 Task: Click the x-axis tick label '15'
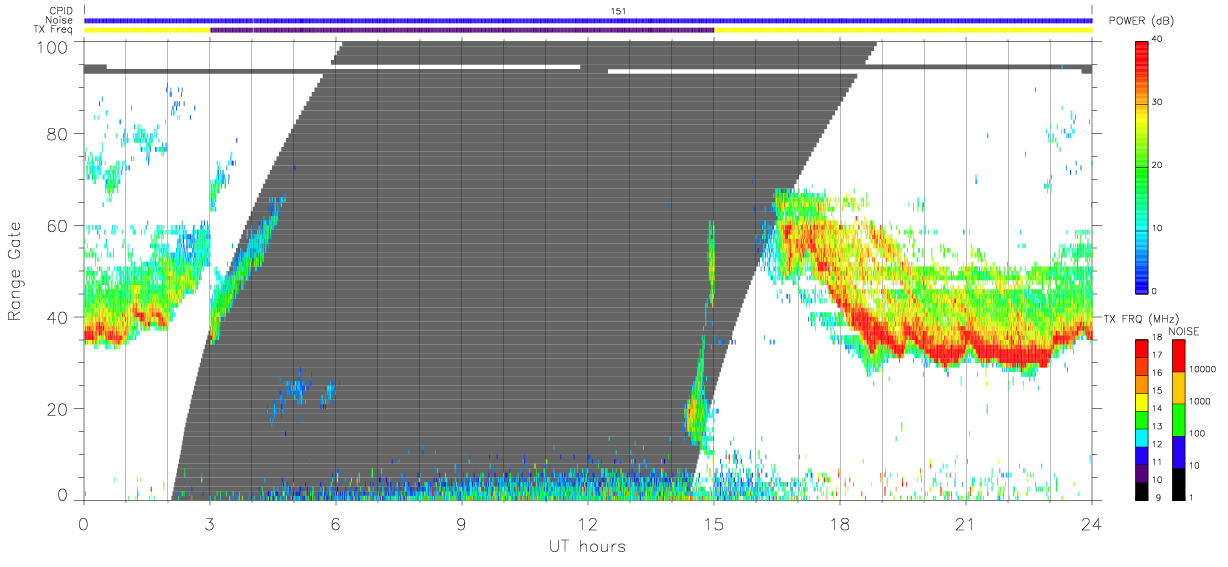click(x=714, y=524)
